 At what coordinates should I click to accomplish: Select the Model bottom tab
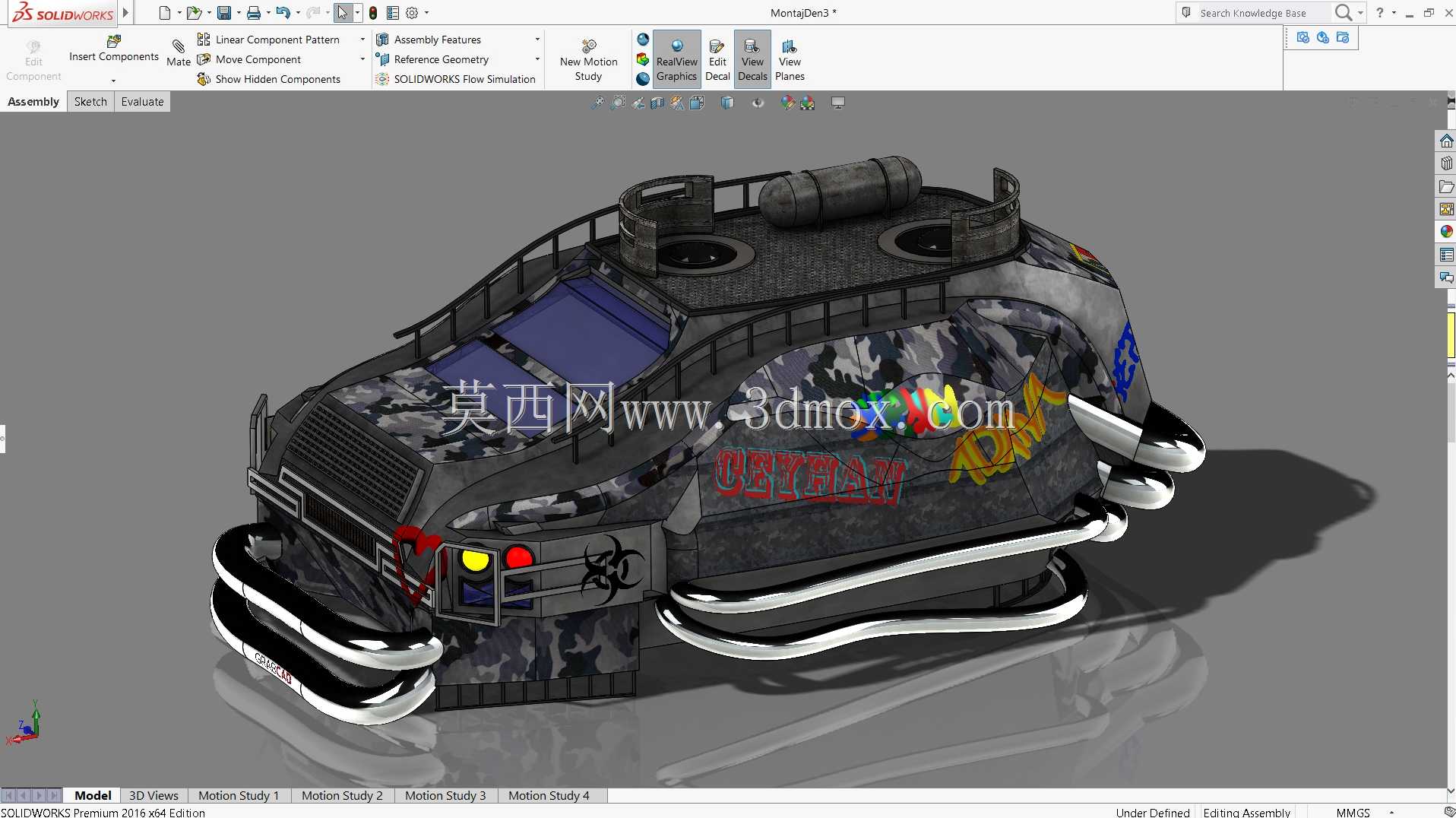(93, 795)
